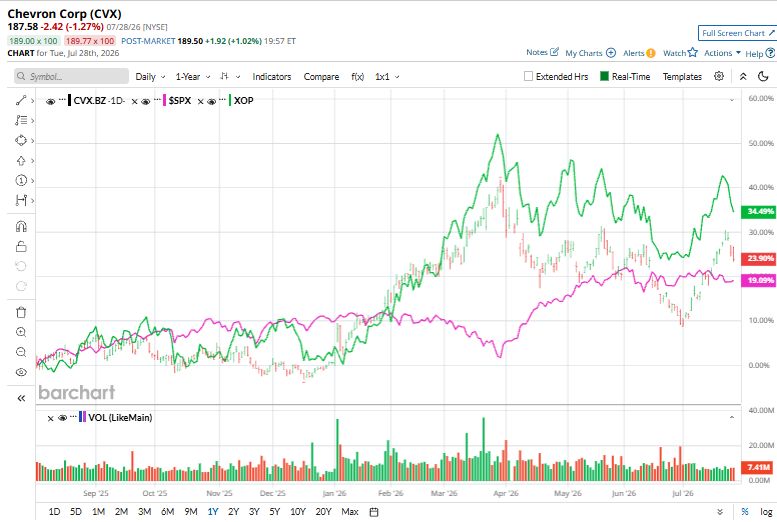This screenshot has width=777, height=522.
Task: Open the numbered label tool
Action: tap(21, 180)
